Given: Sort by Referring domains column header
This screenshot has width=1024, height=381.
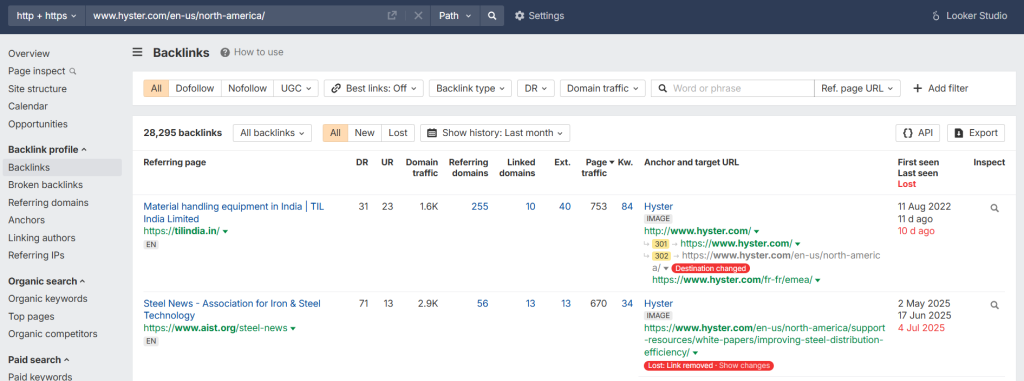Looking at the screenshot, I should (x=468, y=167).
